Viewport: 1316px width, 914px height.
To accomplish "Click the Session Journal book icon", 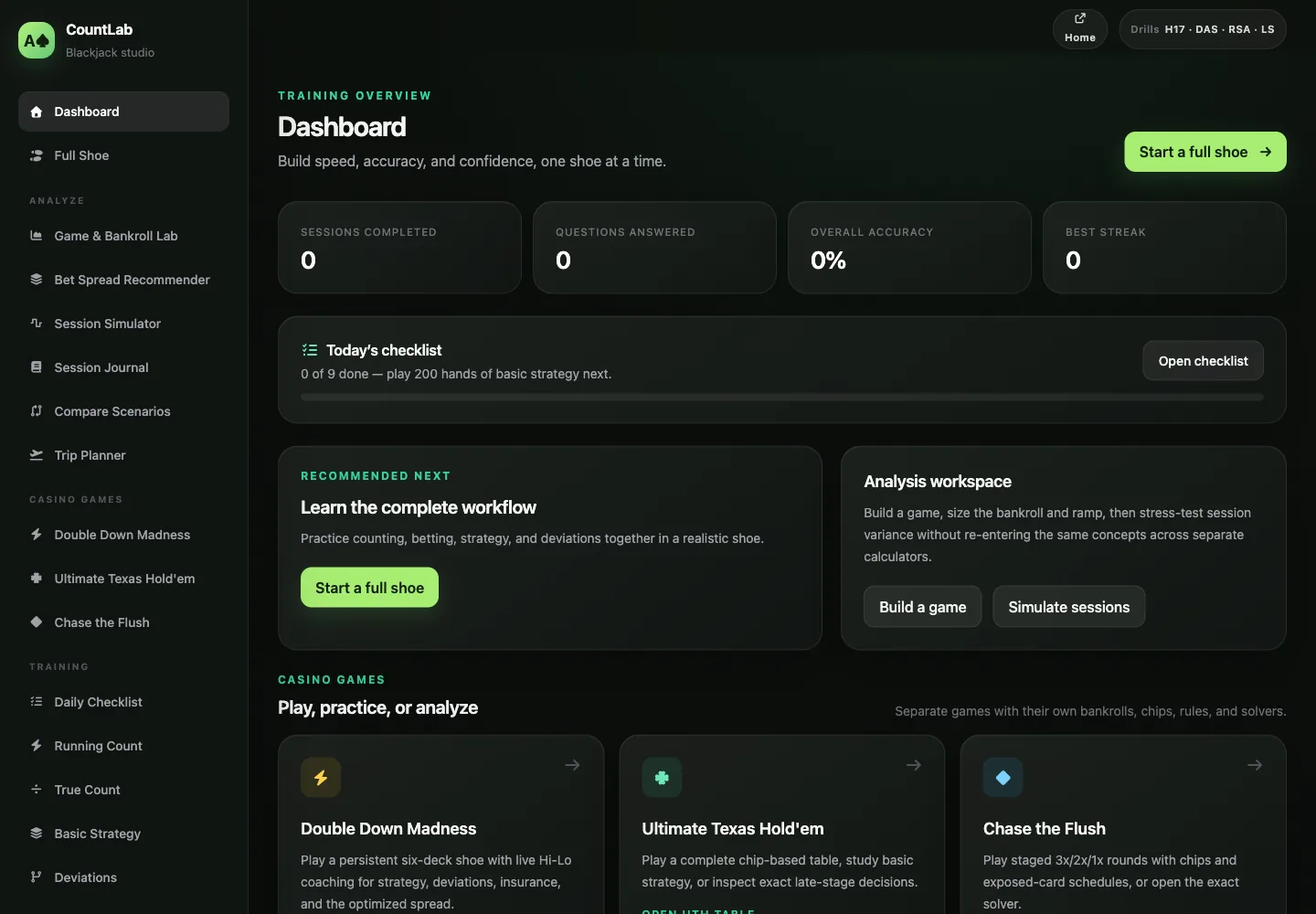I will click(x=37, y=367).
